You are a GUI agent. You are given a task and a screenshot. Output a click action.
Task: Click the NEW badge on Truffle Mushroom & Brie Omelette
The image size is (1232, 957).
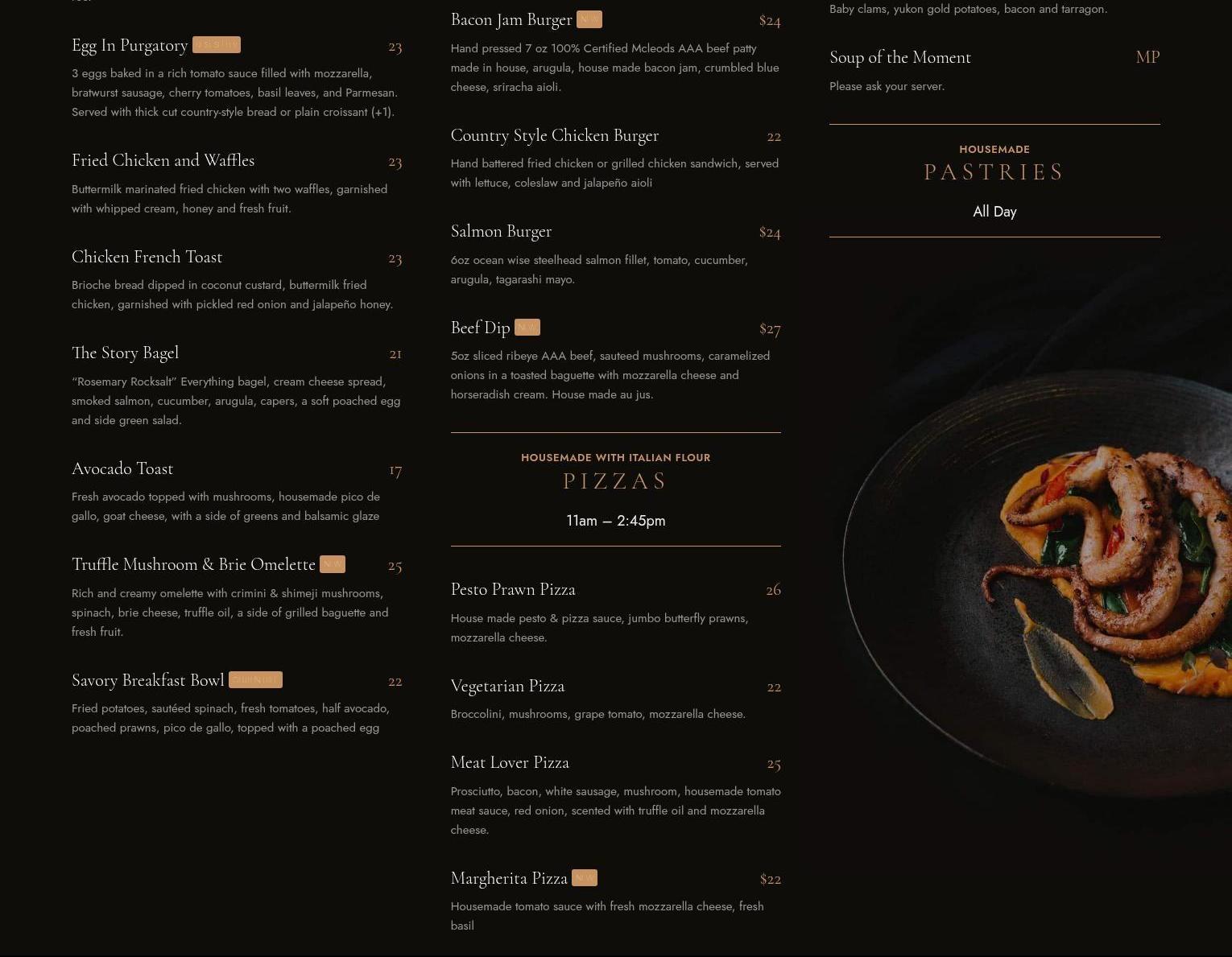coord(333,564)
